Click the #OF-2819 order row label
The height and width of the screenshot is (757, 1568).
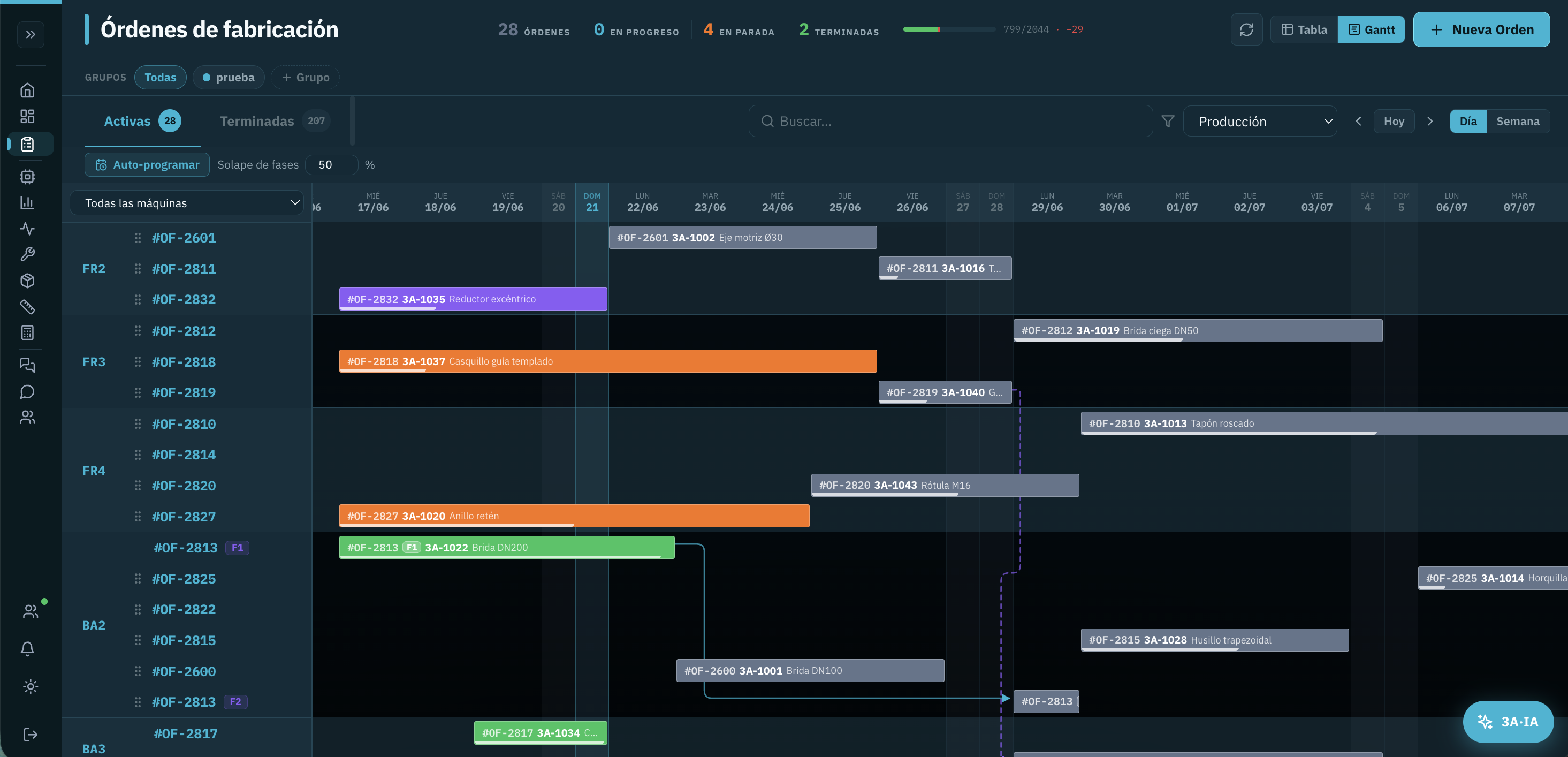point(184,392)
